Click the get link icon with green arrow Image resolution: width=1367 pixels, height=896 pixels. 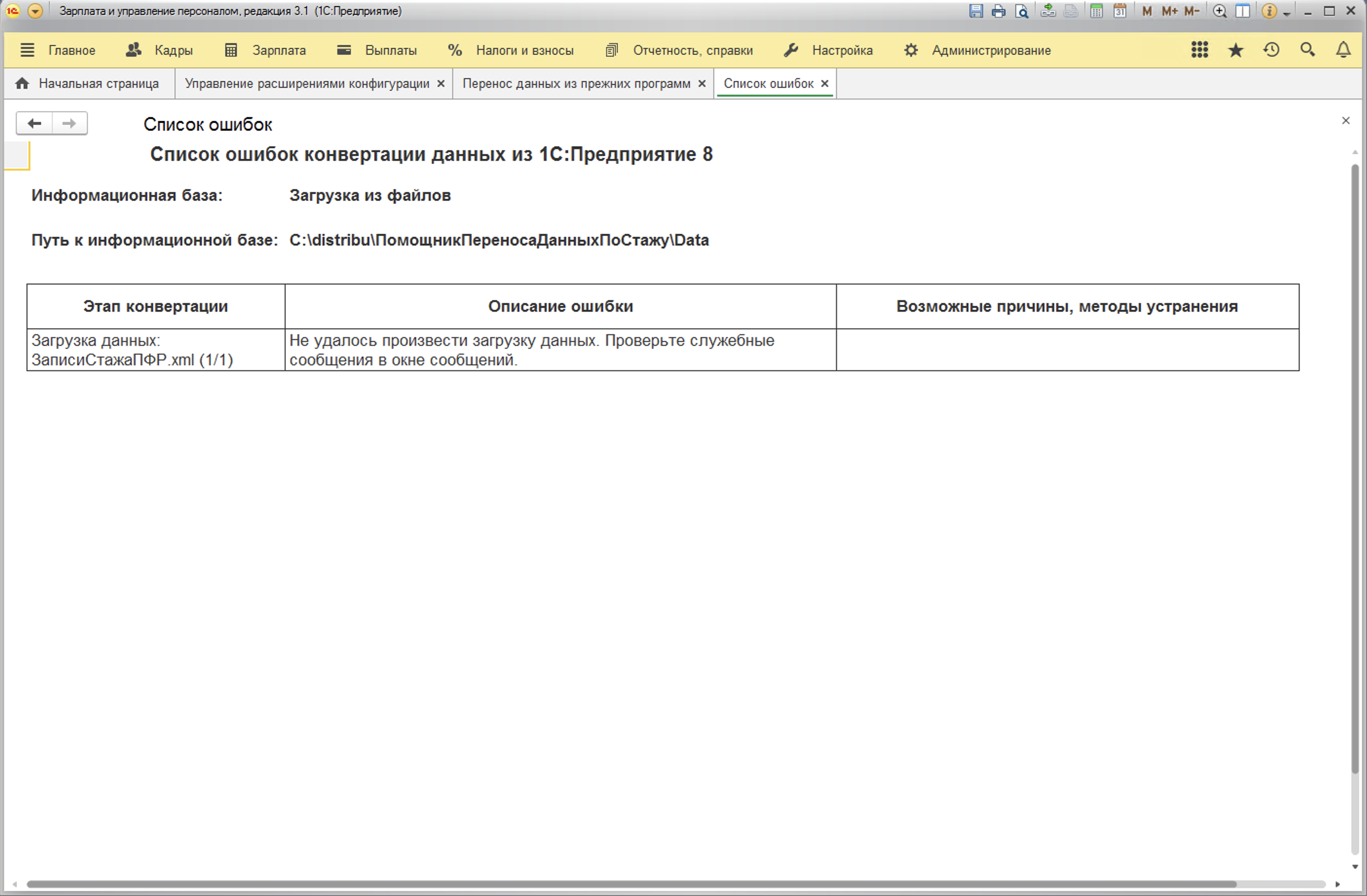[x=1048, y=11]
